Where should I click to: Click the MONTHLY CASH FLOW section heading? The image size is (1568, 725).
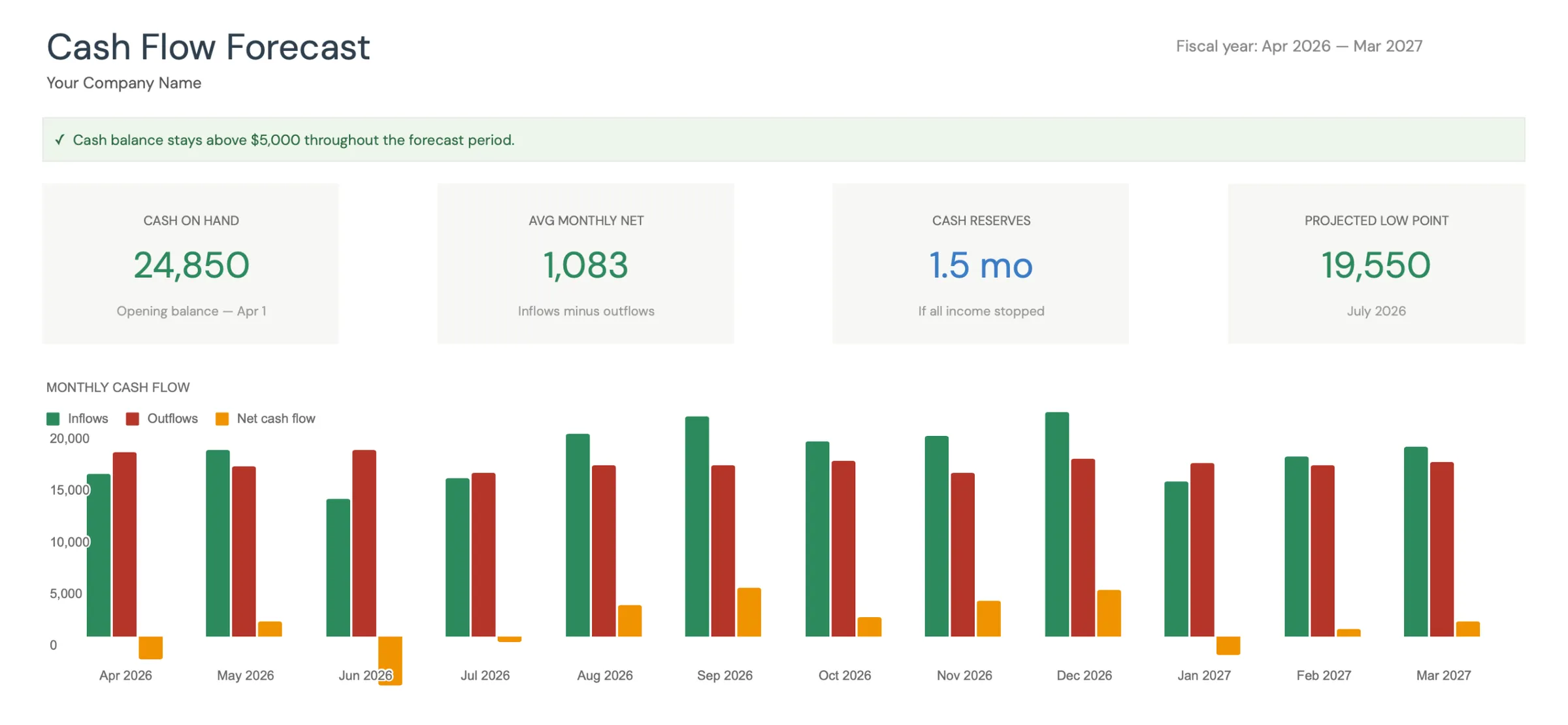point(118,387)
